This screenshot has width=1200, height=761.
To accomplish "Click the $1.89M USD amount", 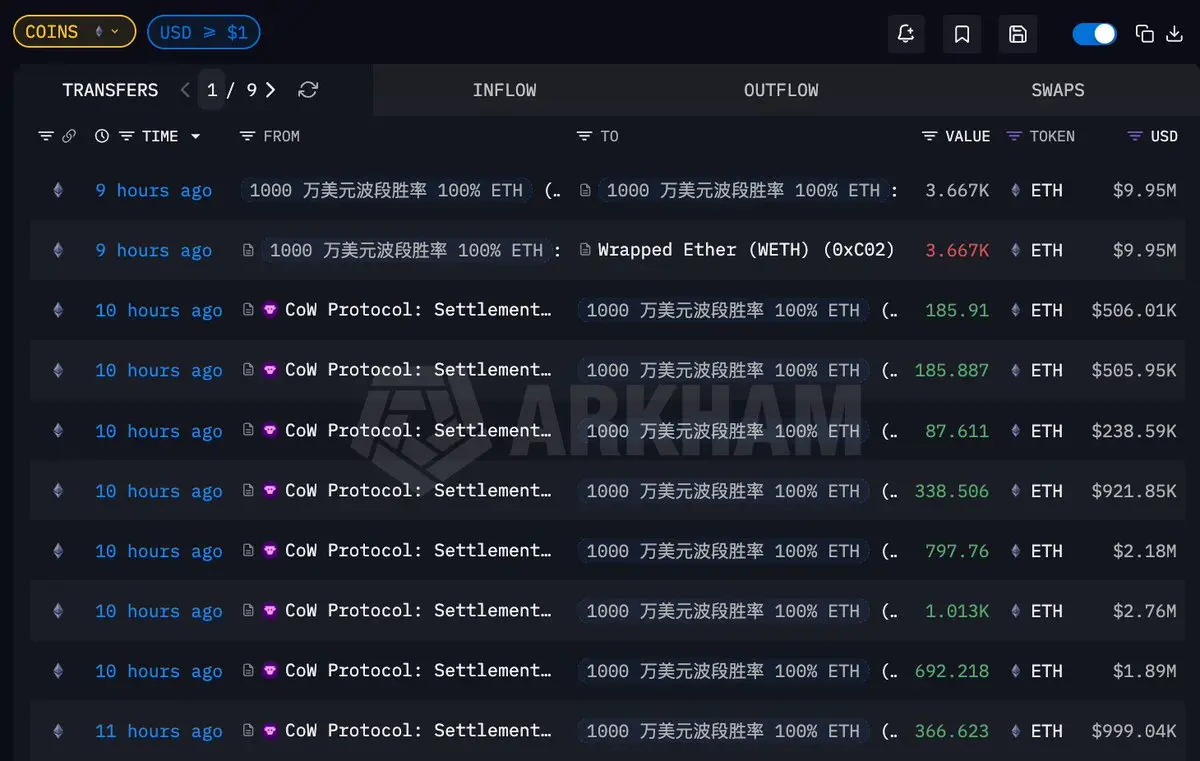I will (x=1145, y=671).
